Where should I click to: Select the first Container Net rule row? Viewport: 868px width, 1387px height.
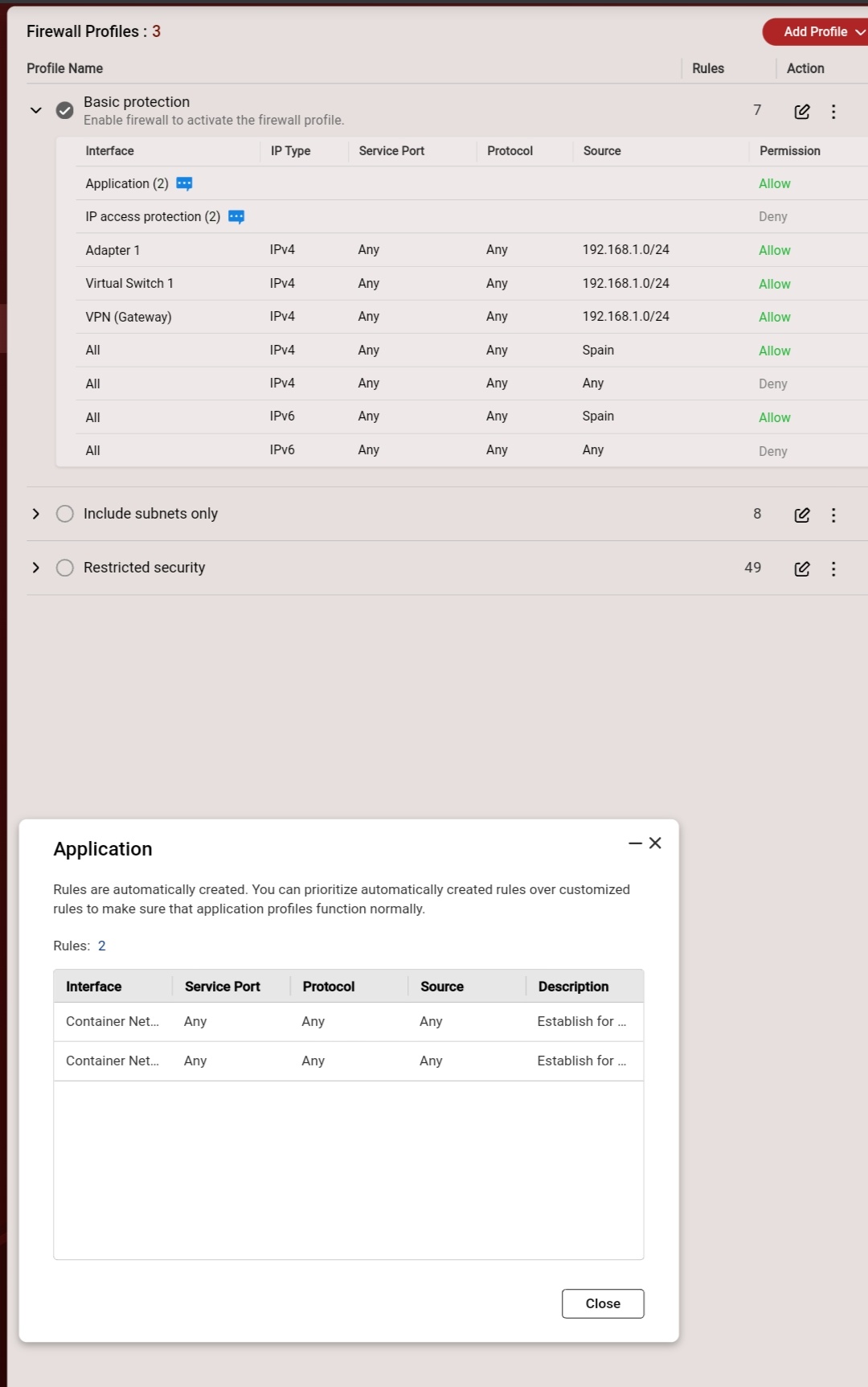tap(348, 1021)
